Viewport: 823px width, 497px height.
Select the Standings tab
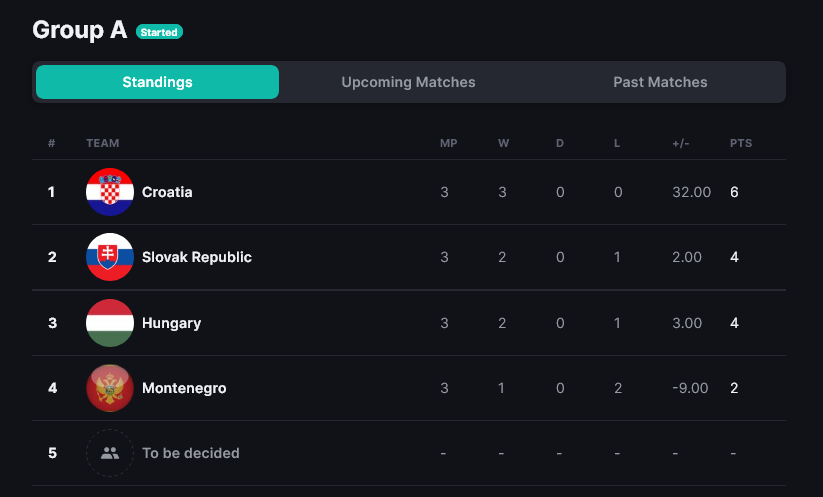(157, 82)
